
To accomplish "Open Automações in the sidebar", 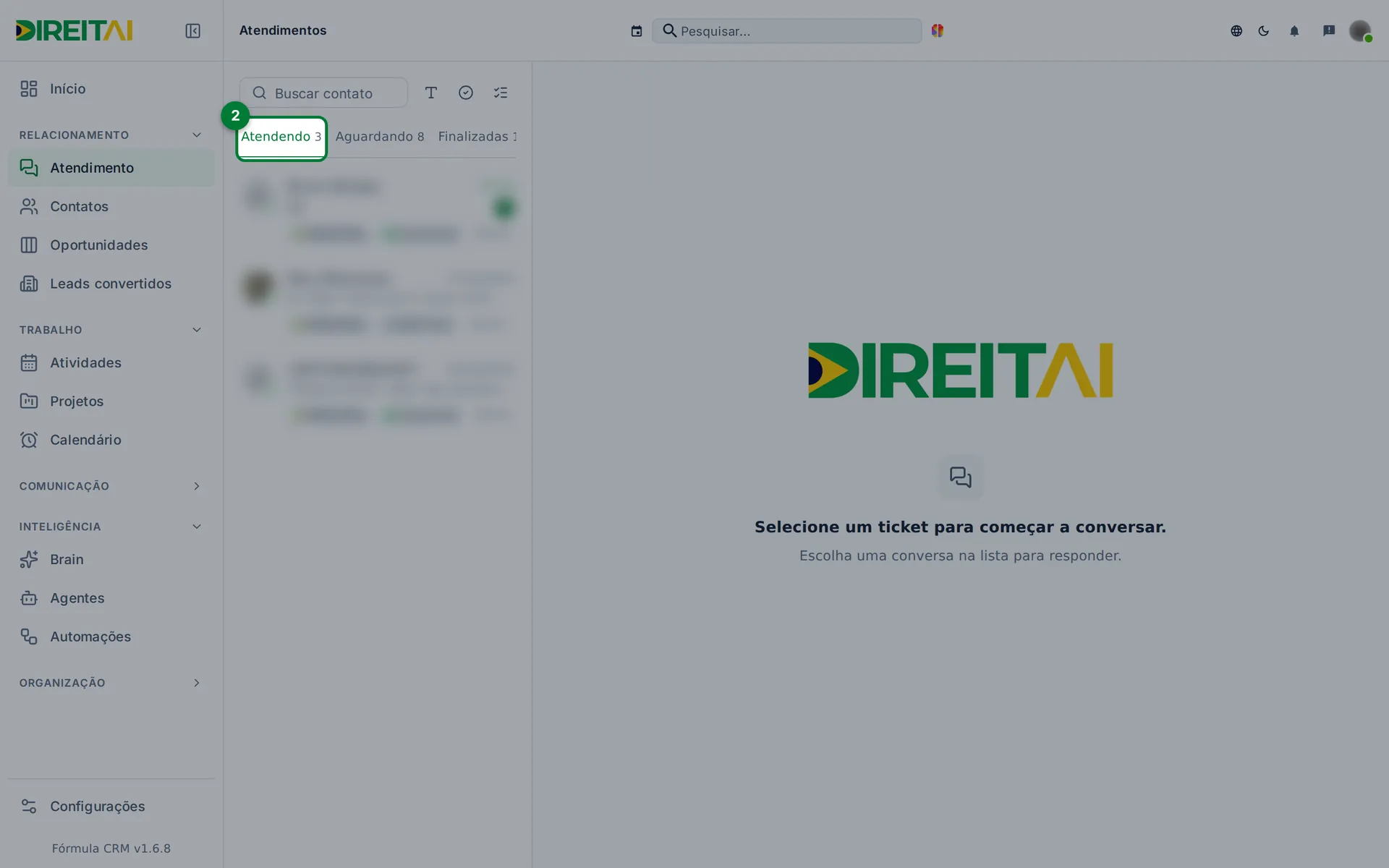I will pyautogui.click(x=111, y=637).
